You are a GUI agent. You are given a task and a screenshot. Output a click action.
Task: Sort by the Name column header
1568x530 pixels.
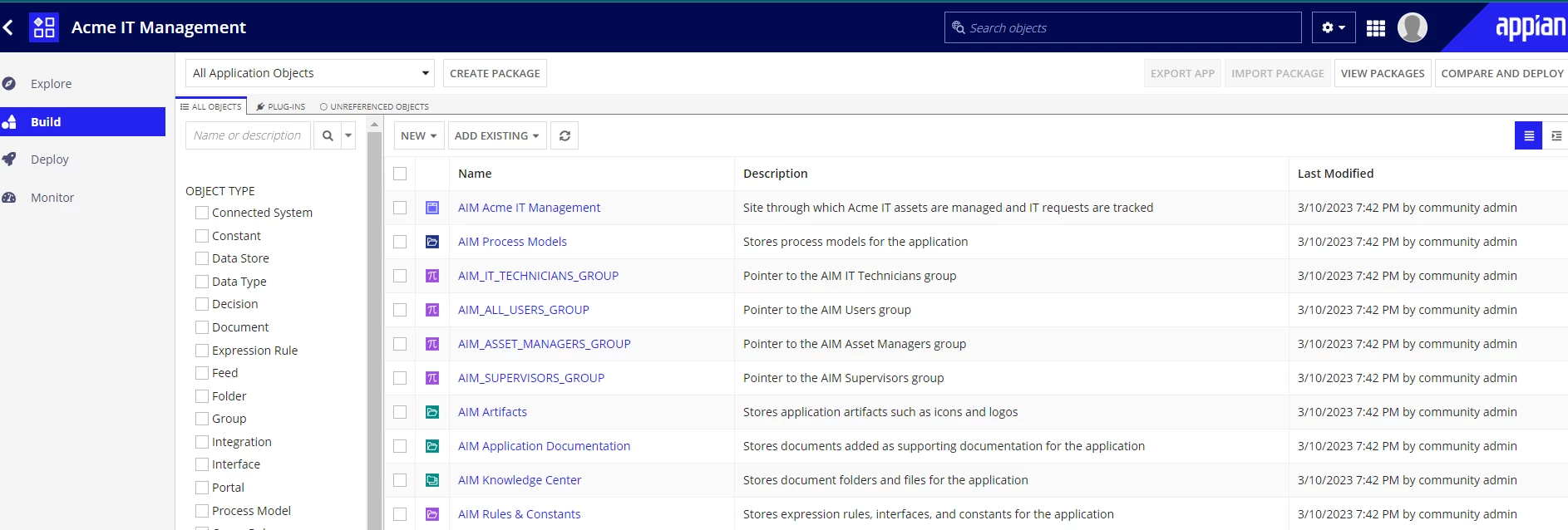pyautogui.click(x=475, y=174)
